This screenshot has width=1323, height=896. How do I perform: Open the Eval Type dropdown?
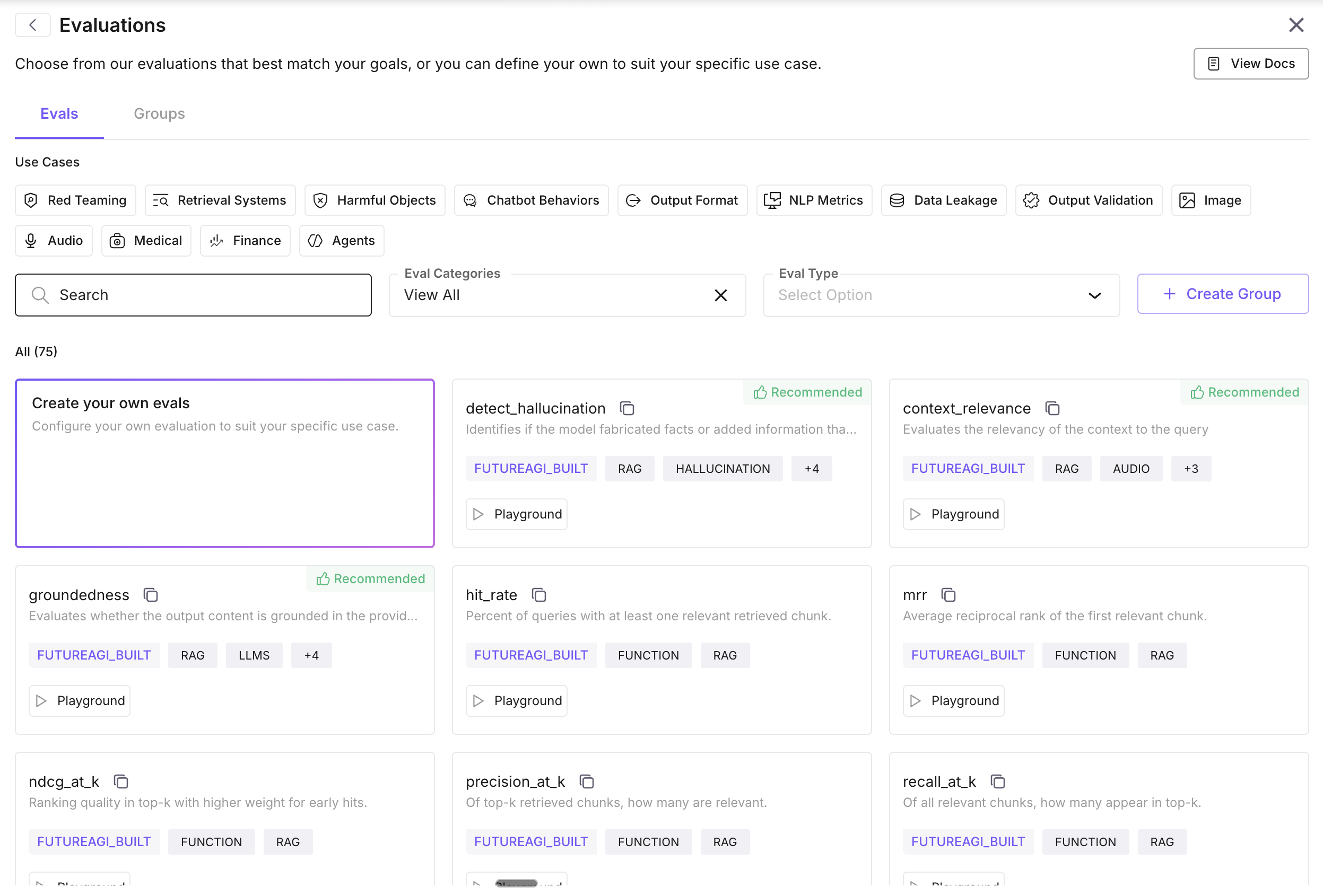click(941, 295)
